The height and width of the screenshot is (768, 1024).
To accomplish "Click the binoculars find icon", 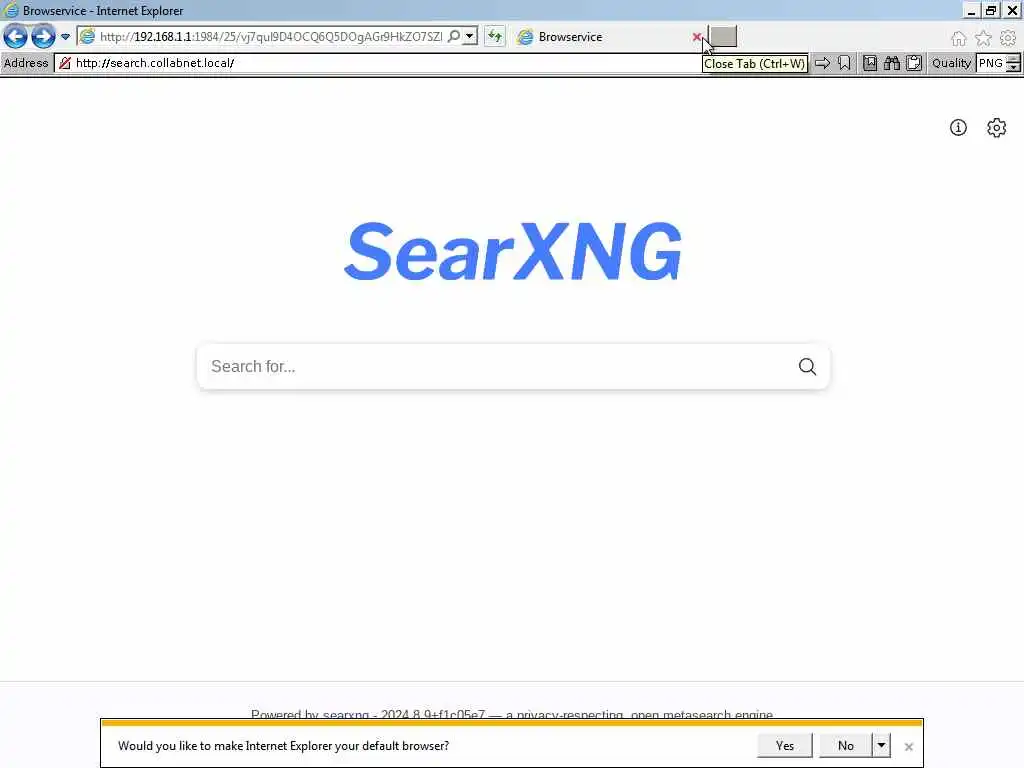I will (x=892, y=63).
